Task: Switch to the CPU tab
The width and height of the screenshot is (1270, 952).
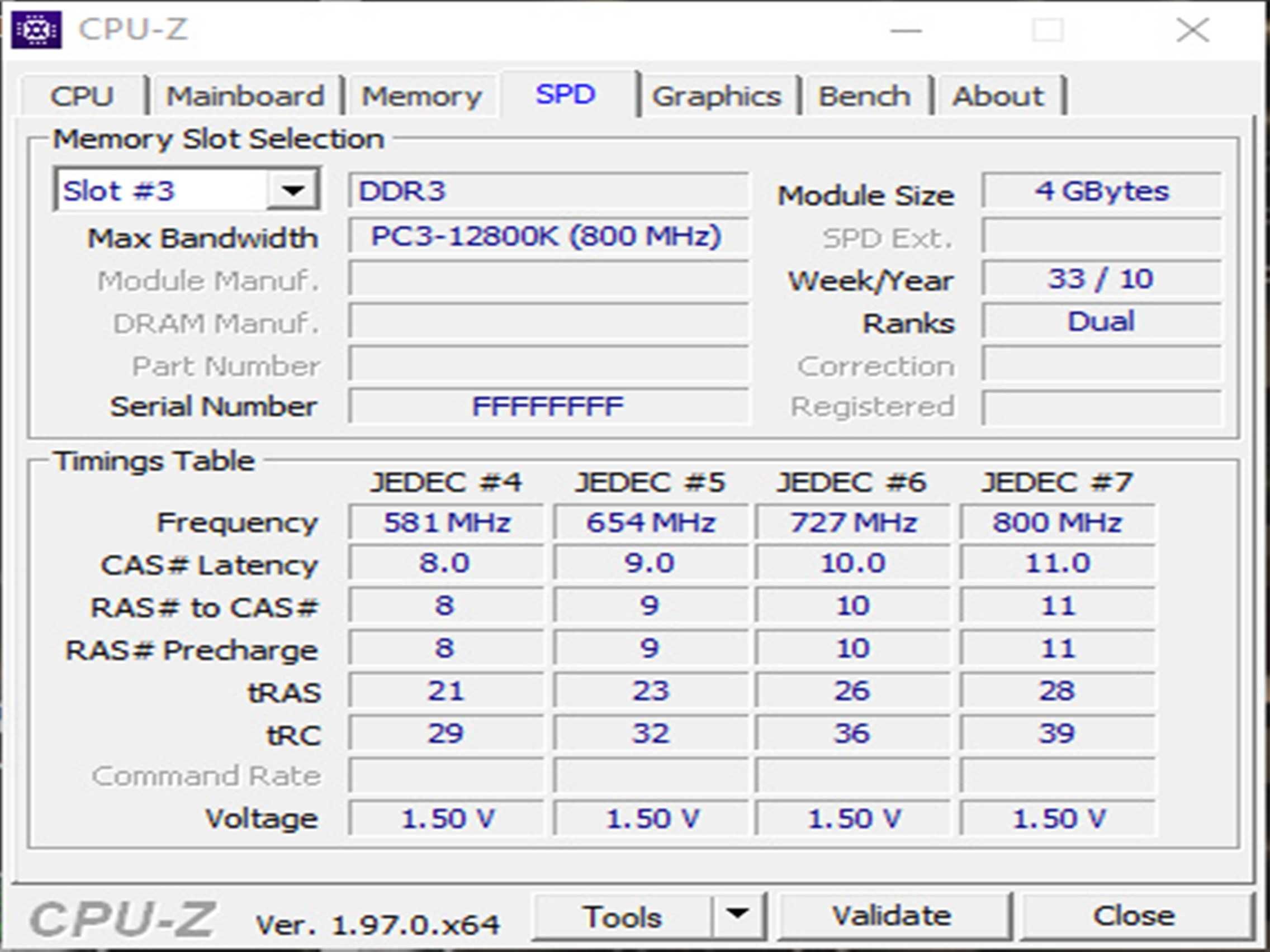Action: click(82, 96)
